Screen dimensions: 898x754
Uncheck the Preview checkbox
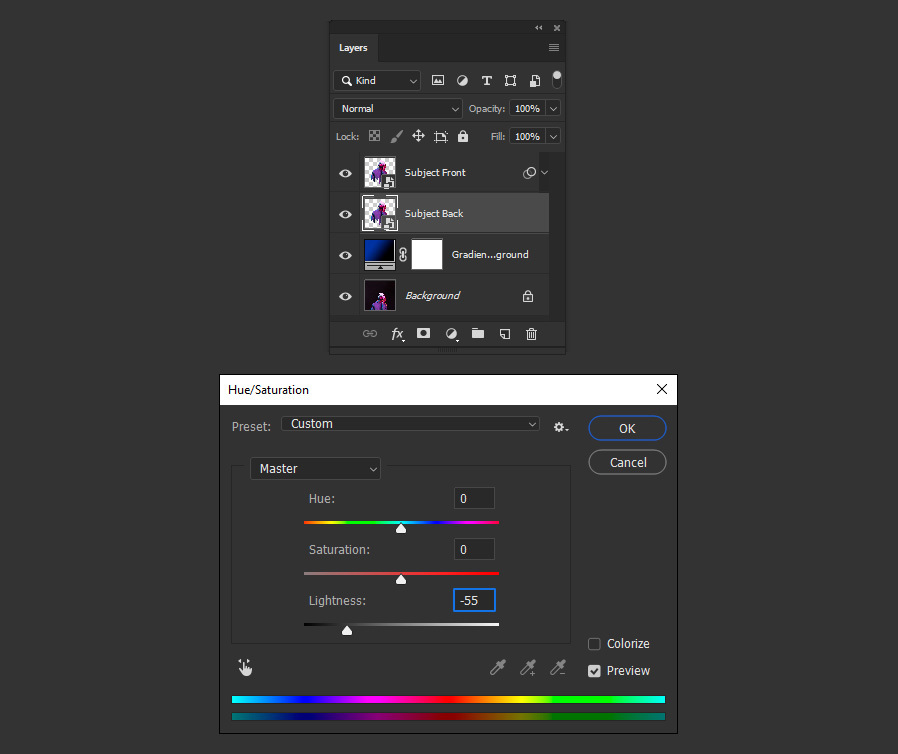click(x=594, y=671)
